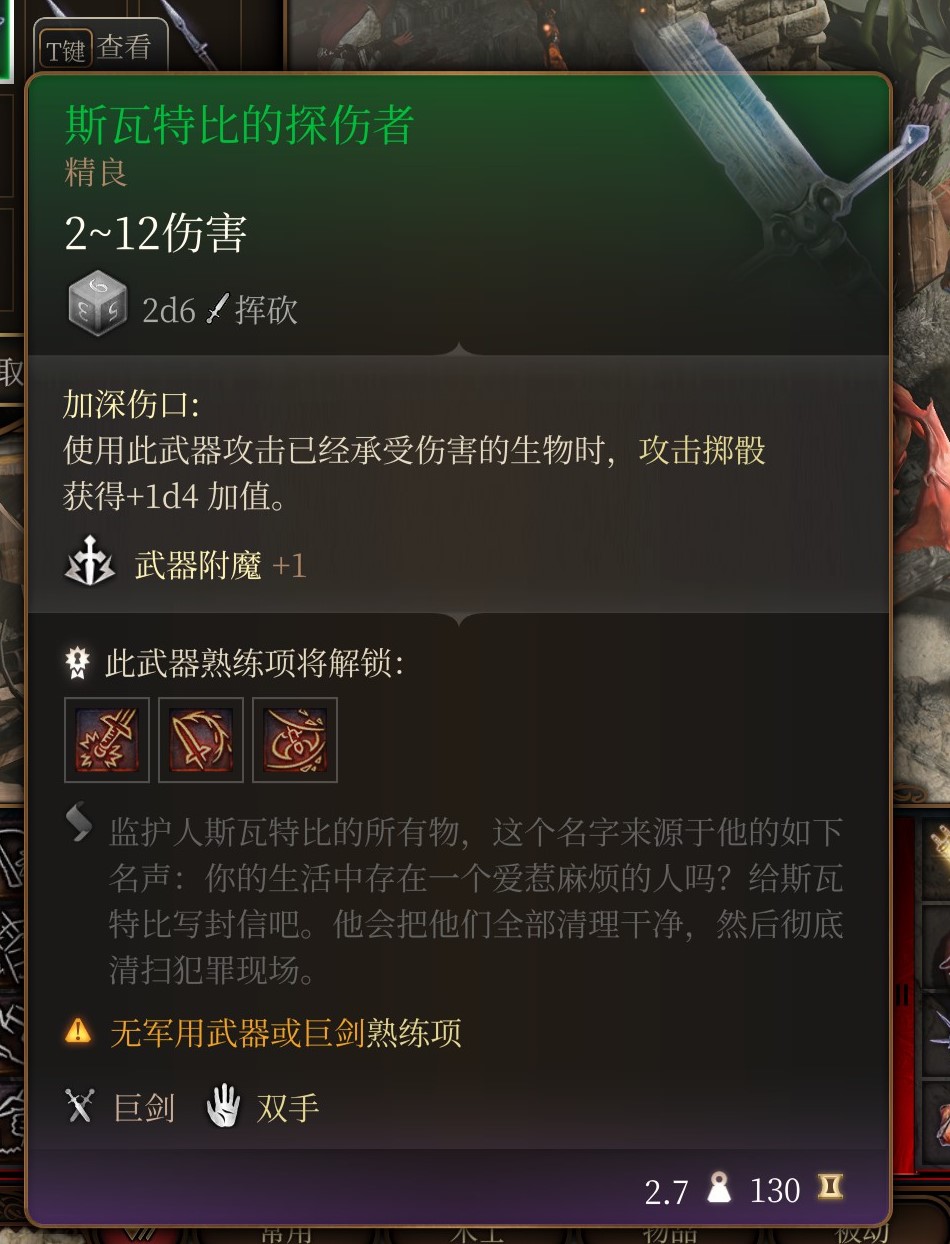Click the second unlocked weapon action icon

click(201, 740)
